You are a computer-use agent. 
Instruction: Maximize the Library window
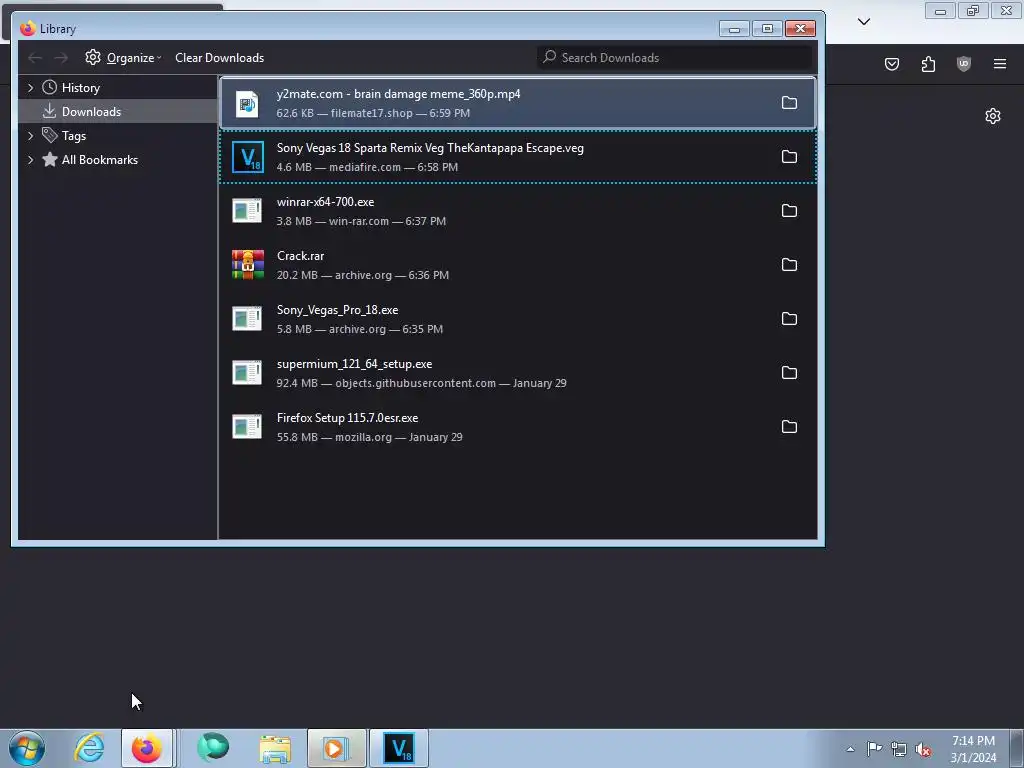(x=767, y=29)
